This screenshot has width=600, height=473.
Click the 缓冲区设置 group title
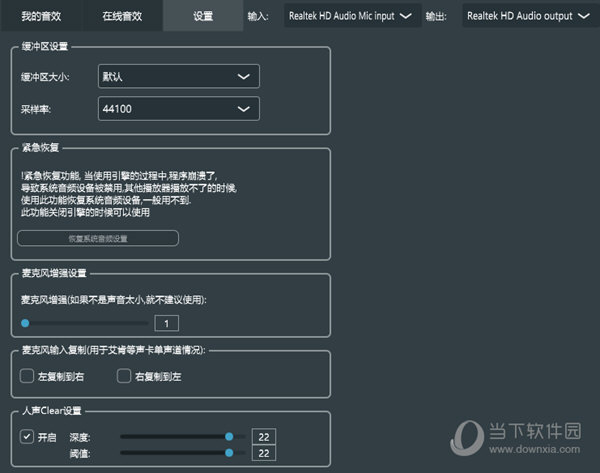coord(45,46)
